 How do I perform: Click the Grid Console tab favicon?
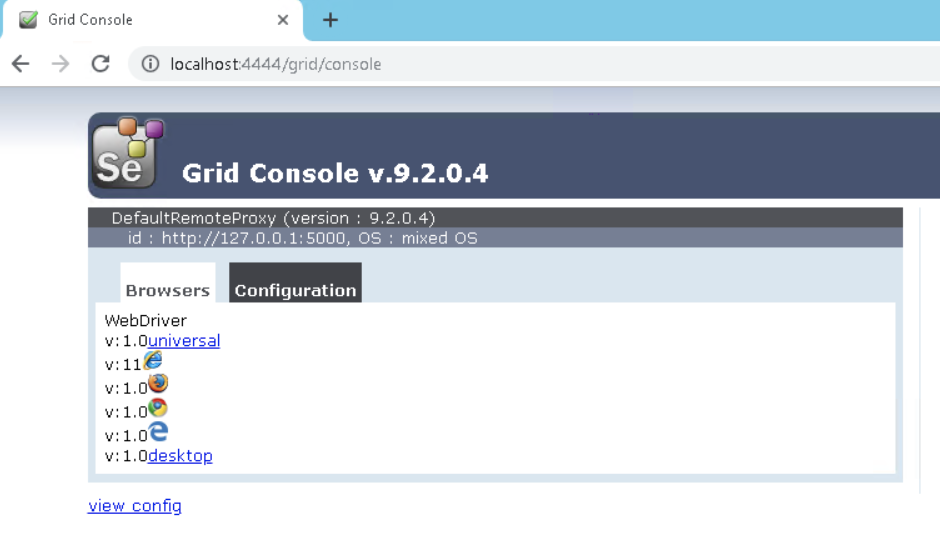(28, 20)
